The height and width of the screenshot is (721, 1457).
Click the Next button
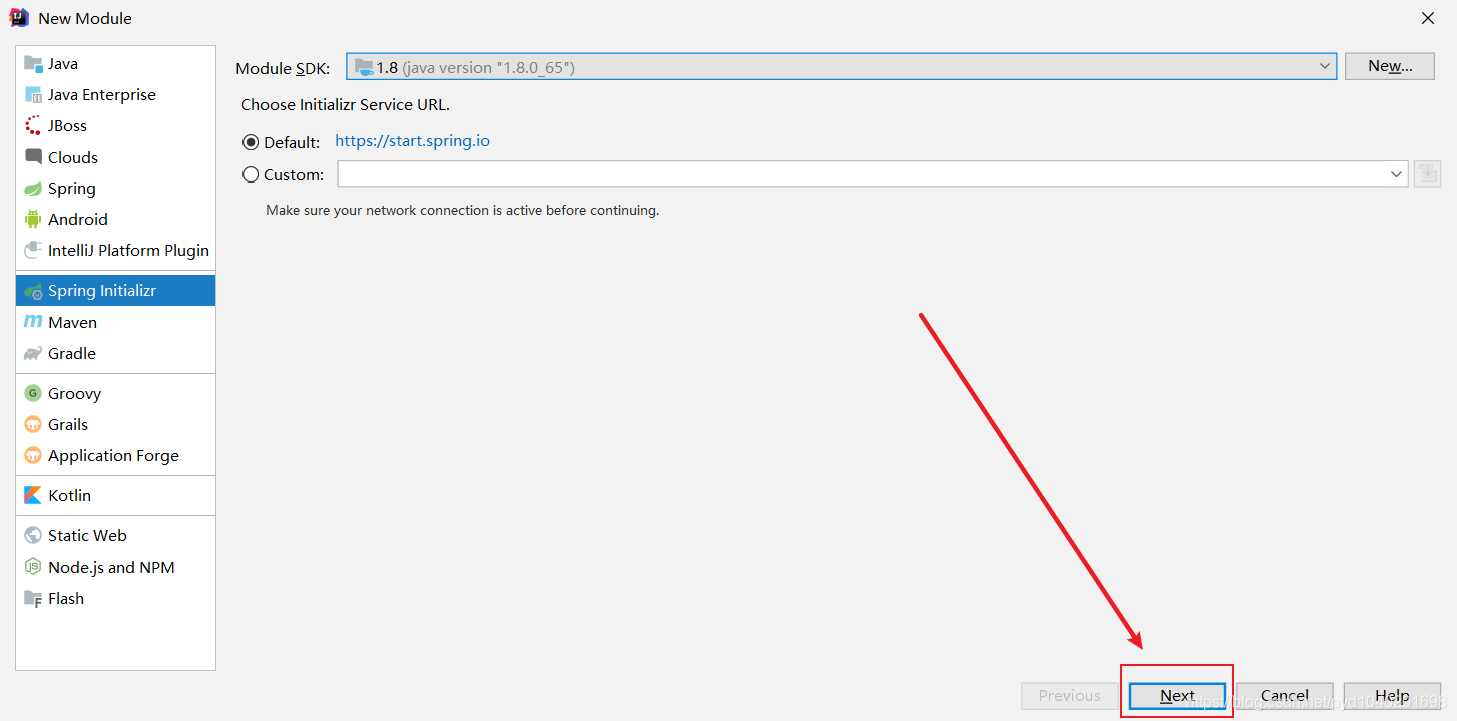(1177, 696)
